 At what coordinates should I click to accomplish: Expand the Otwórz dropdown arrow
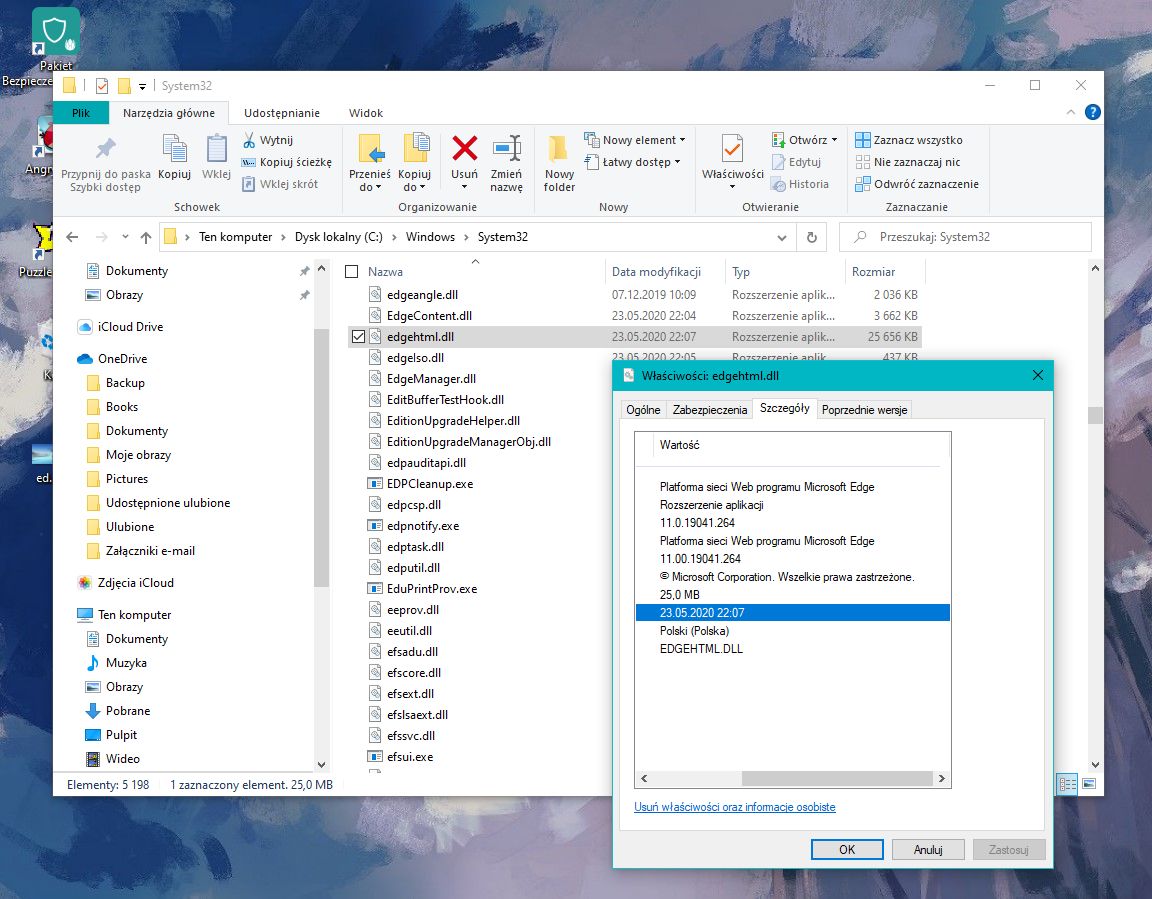[834, 140]
